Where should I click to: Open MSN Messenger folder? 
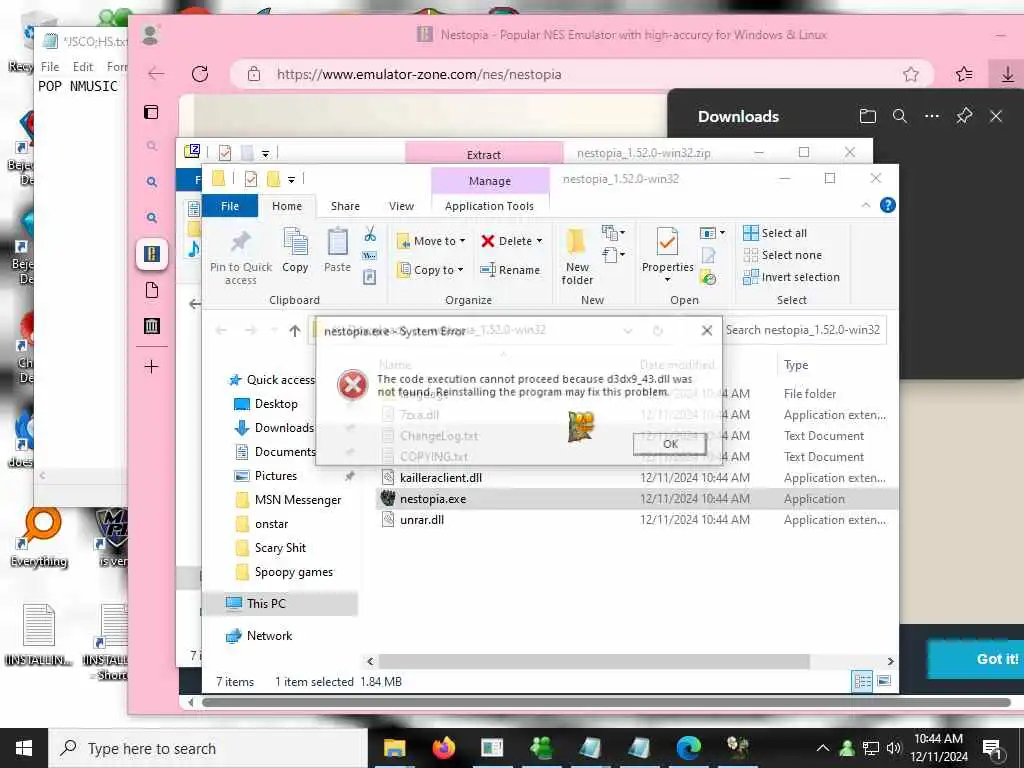pos(289,500)
